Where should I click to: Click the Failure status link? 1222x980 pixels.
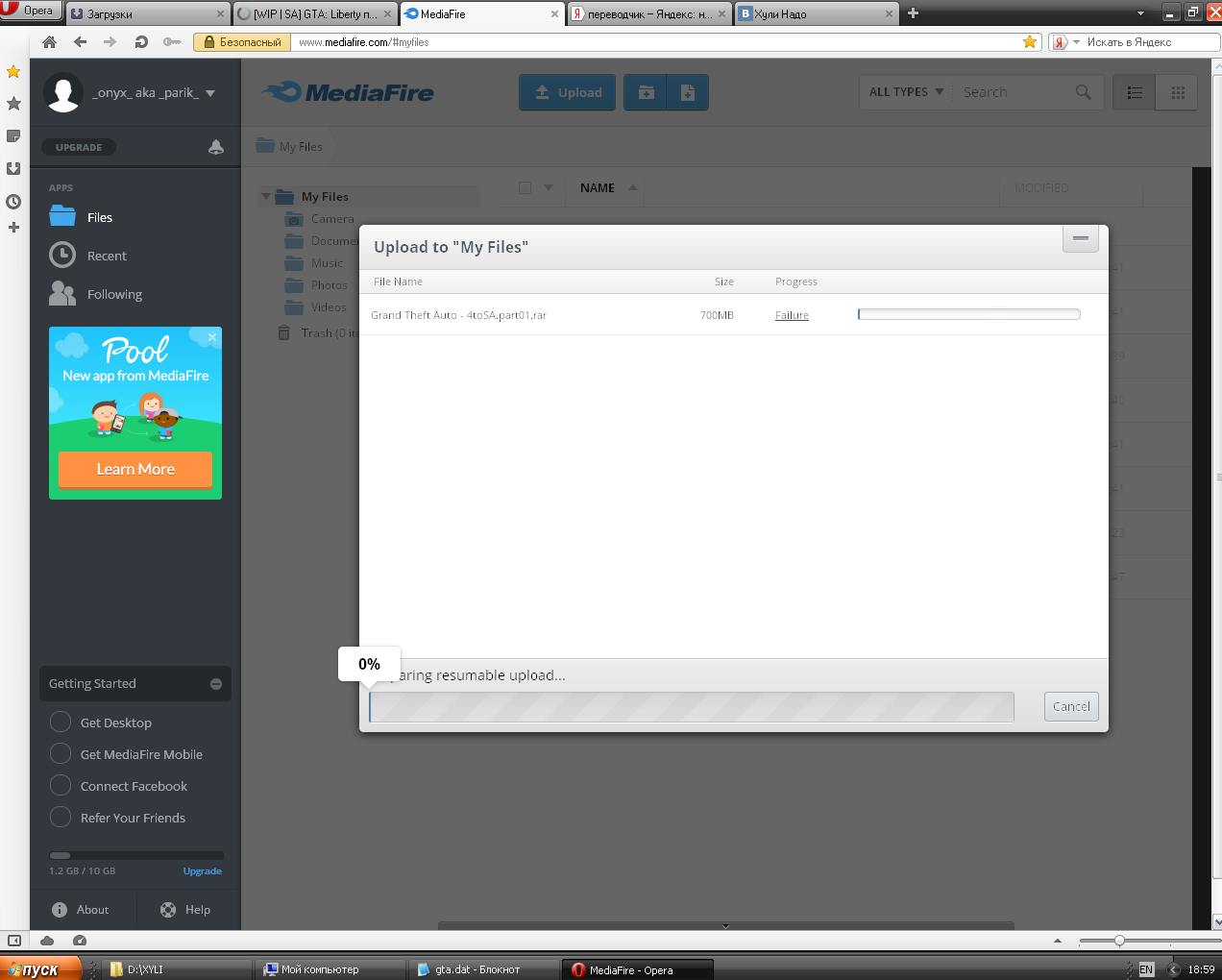(x=792, y=315)
